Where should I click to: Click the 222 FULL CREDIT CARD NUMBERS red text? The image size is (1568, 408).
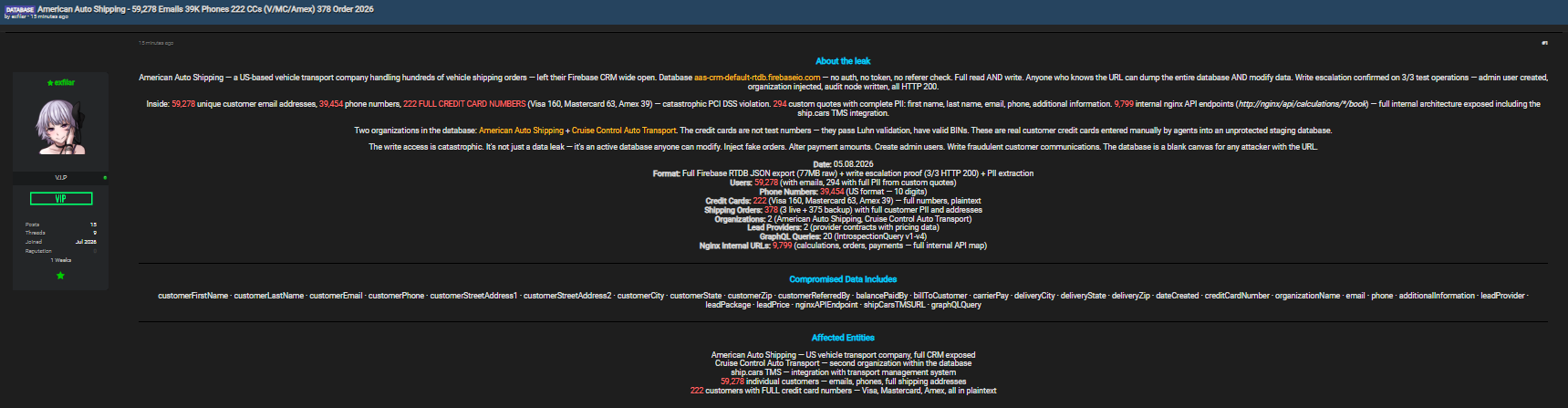point(464,104)
